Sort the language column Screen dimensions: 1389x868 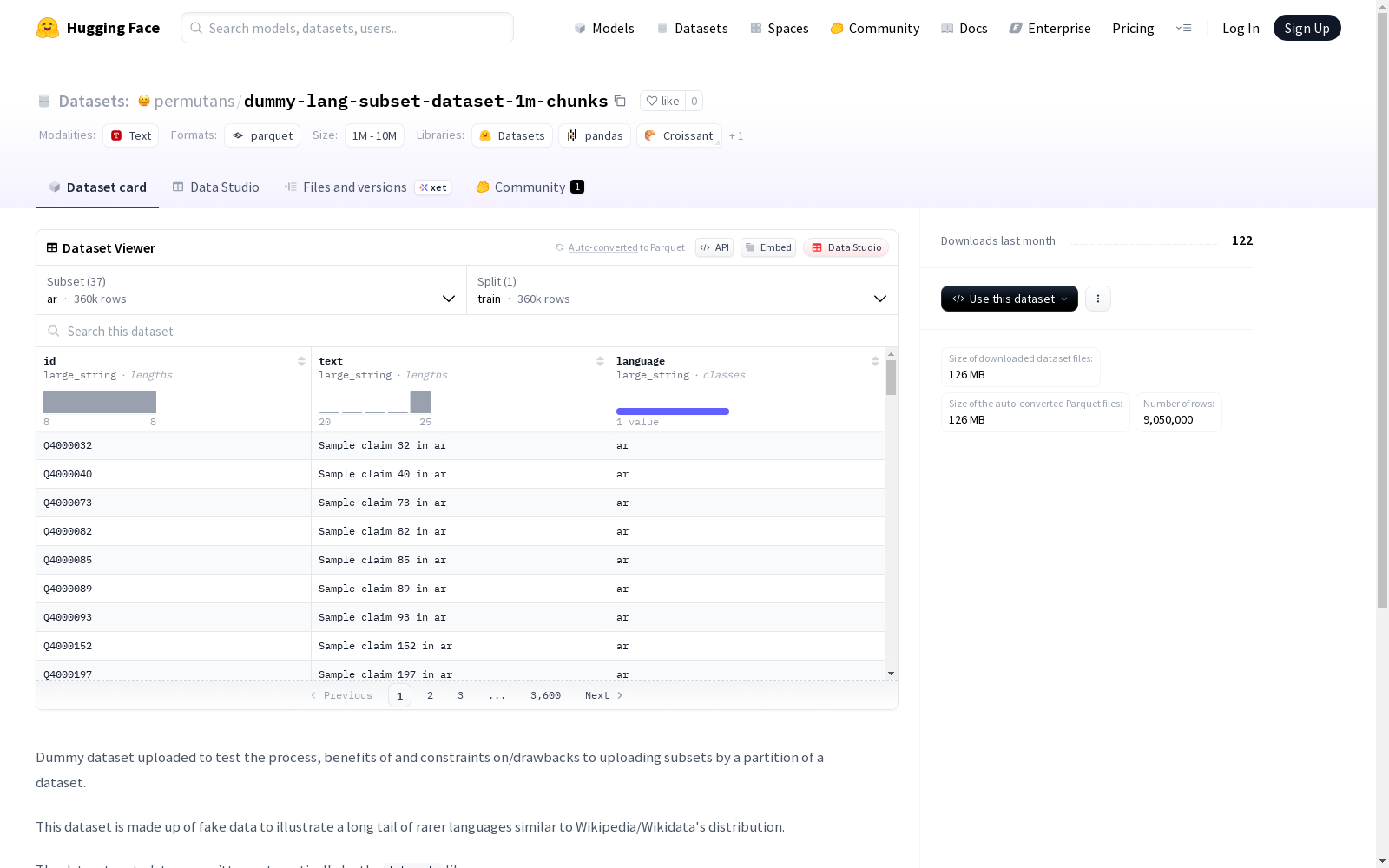coord(875,361)
